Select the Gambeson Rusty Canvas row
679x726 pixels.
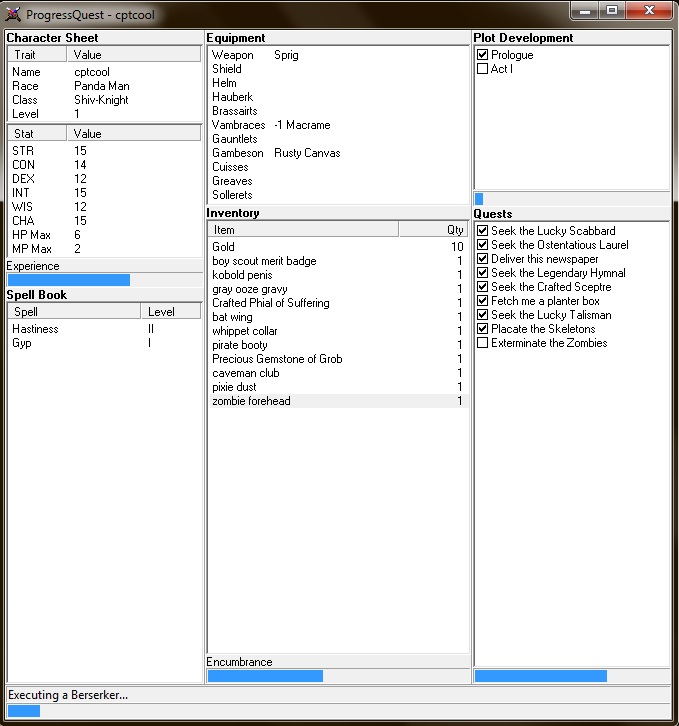[338, 153]
